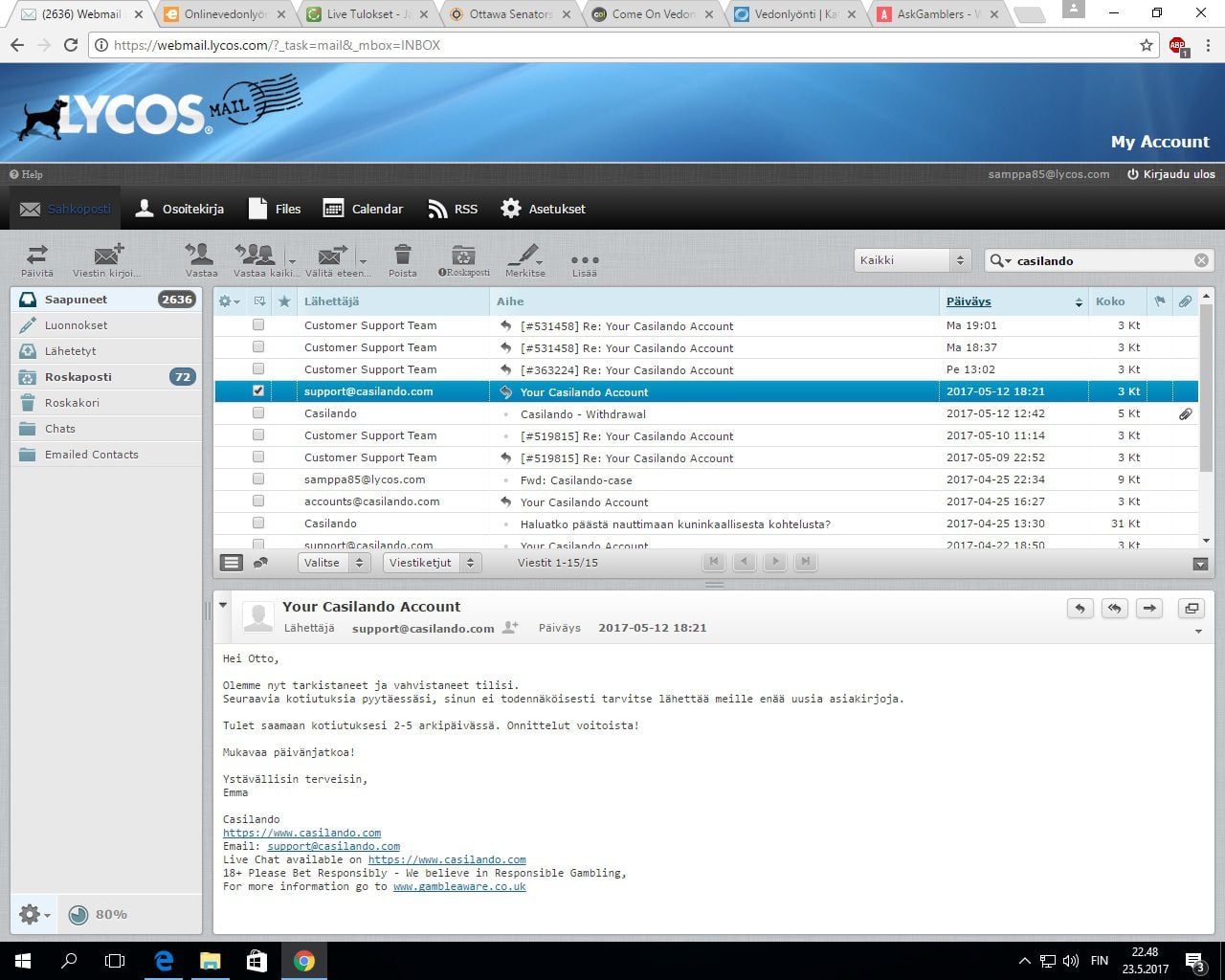Screen dimensions: 1225x980
Task: Go to first page of messages
Action: pyautogui.click(x=713, y=563)
